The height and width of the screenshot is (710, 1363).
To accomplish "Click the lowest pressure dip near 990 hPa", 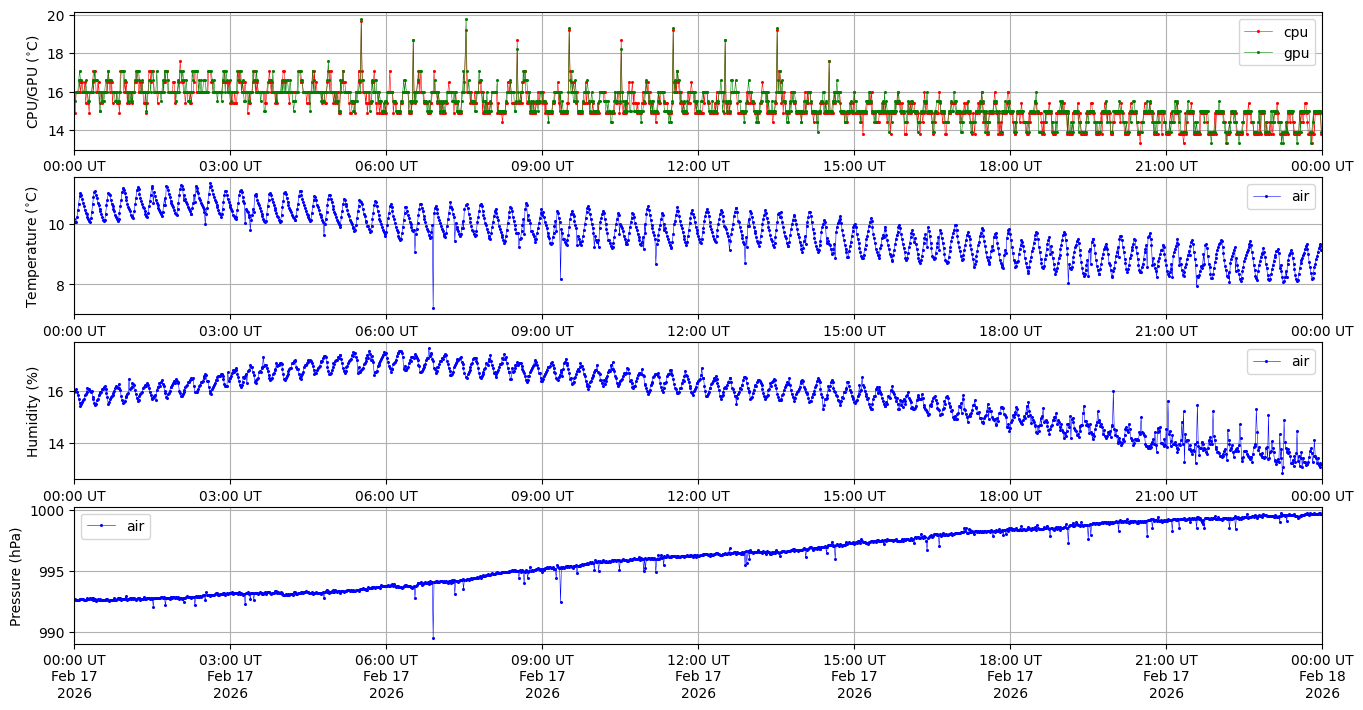I will point(433,638).
